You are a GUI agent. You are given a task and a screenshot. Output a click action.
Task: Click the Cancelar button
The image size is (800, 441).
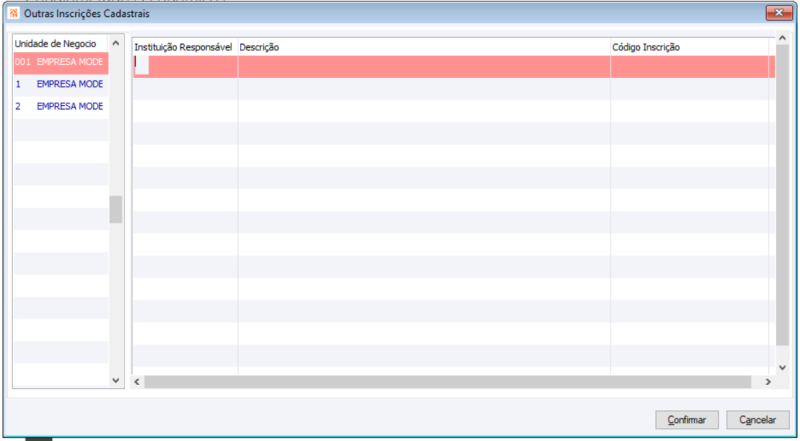click(758, 420)
